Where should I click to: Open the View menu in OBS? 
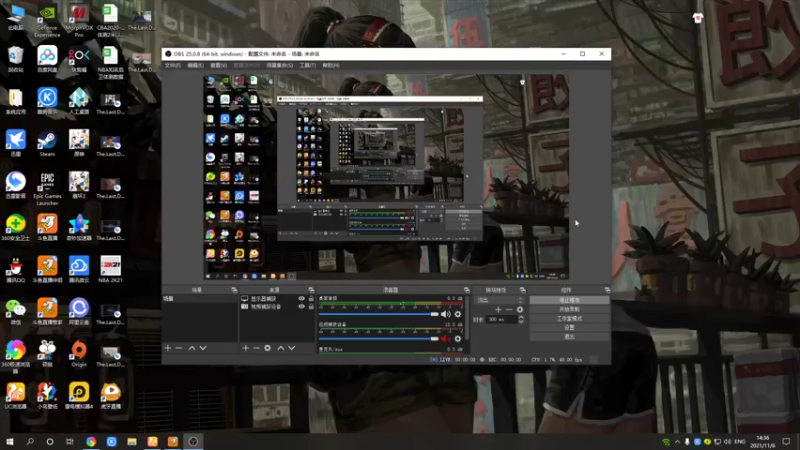(218, 65)
